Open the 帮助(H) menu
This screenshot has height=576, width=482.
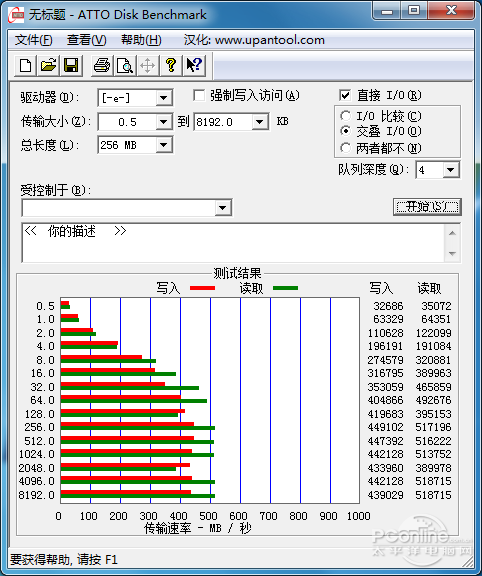pos(141,40)
